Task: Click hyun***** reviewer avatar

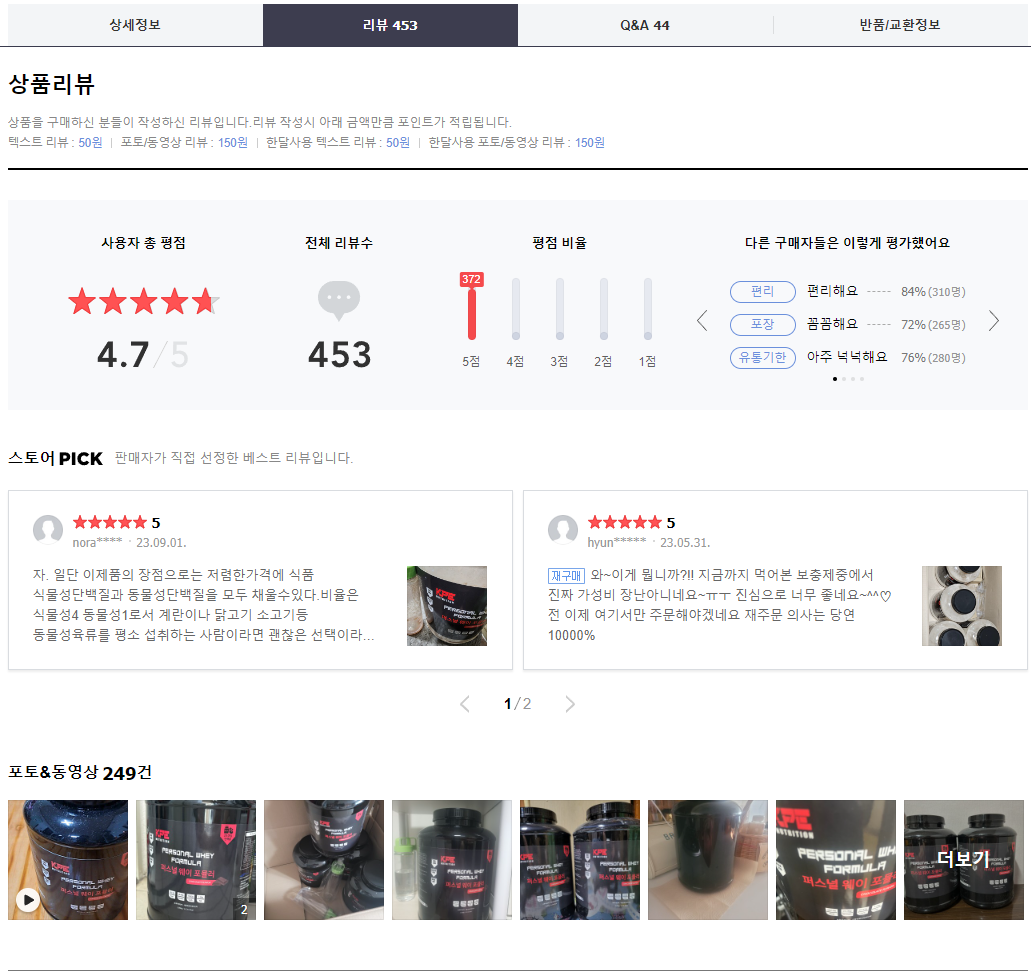Action: (x=563, y=530)
